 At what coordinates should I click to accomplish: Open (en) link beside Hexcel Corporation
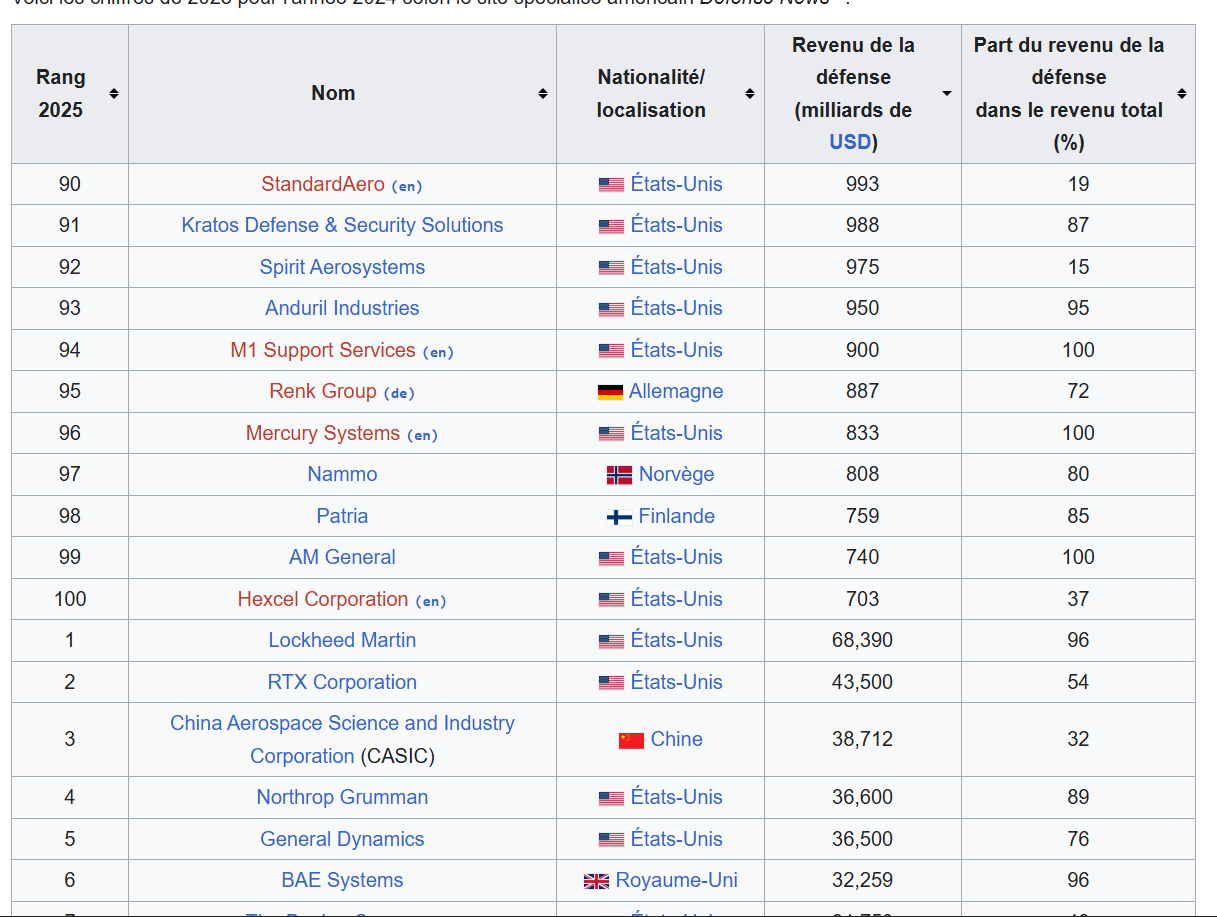[x=431, y=601]
